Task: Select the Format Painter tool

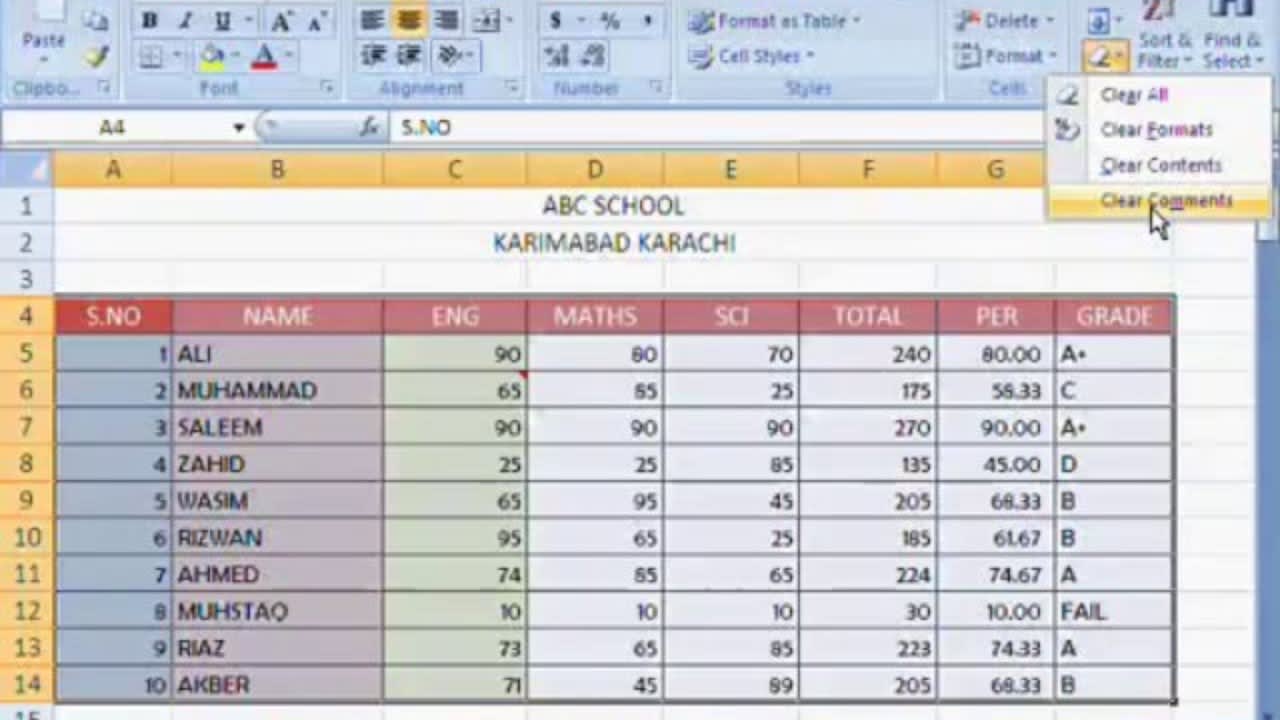Action: click(96, 57)
